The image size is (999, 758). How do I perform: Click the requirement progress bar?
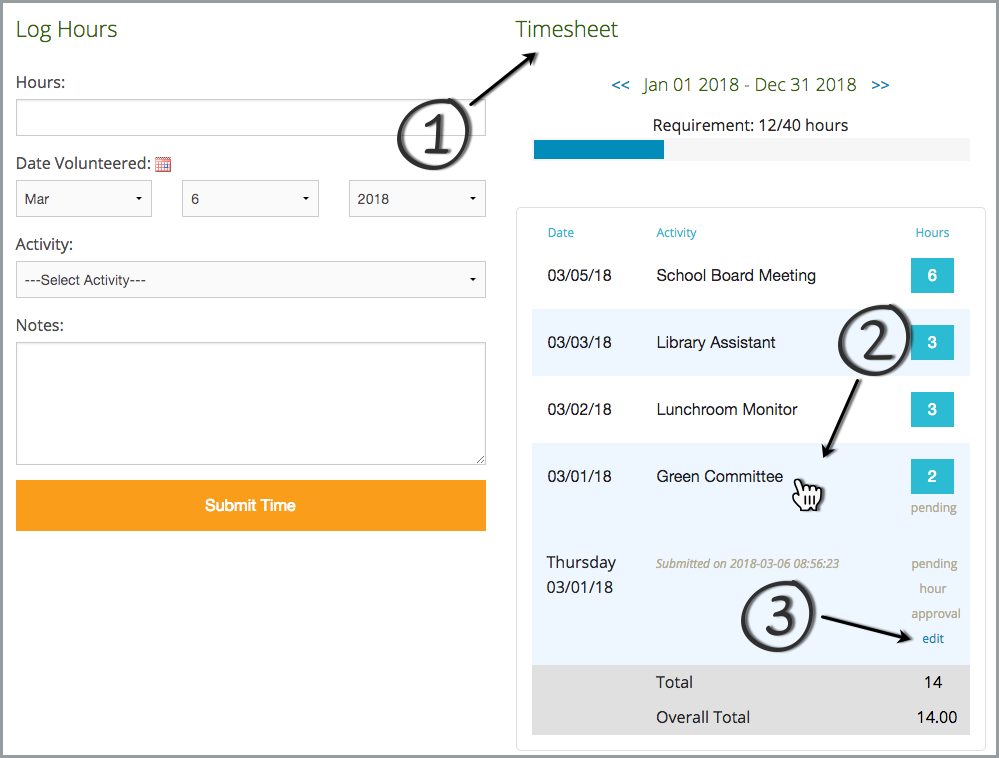(x=751, y=149)
